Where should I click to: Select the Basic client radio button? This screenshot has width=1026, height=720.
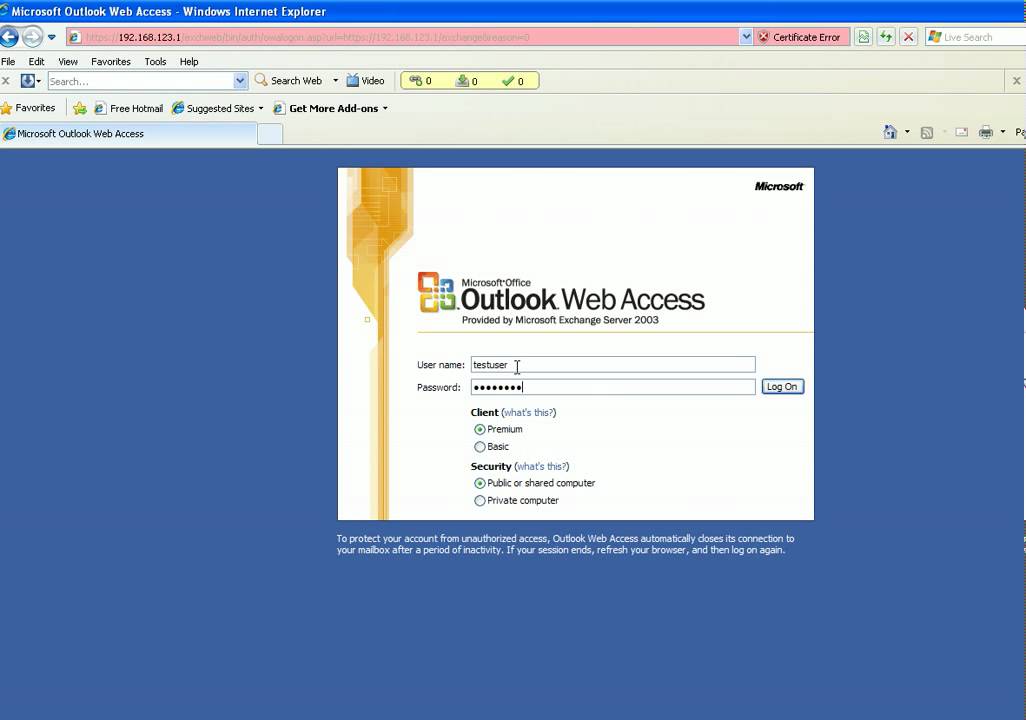point(480,447)
